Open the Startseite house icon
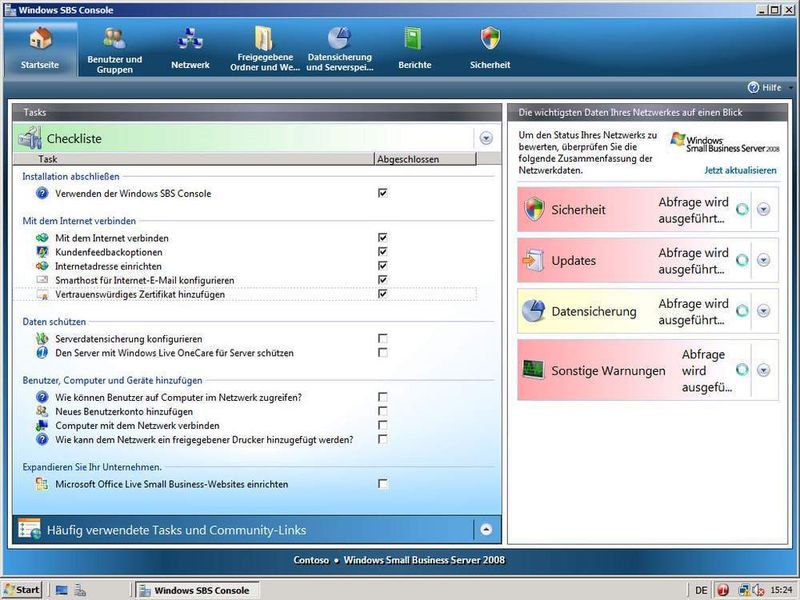The image size is (800, 600). click(x=39, y=41)
